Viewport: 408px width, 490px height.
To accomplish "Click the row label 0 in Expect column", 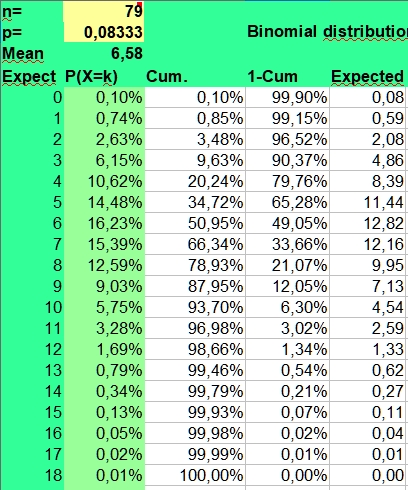I will (32, 97).
